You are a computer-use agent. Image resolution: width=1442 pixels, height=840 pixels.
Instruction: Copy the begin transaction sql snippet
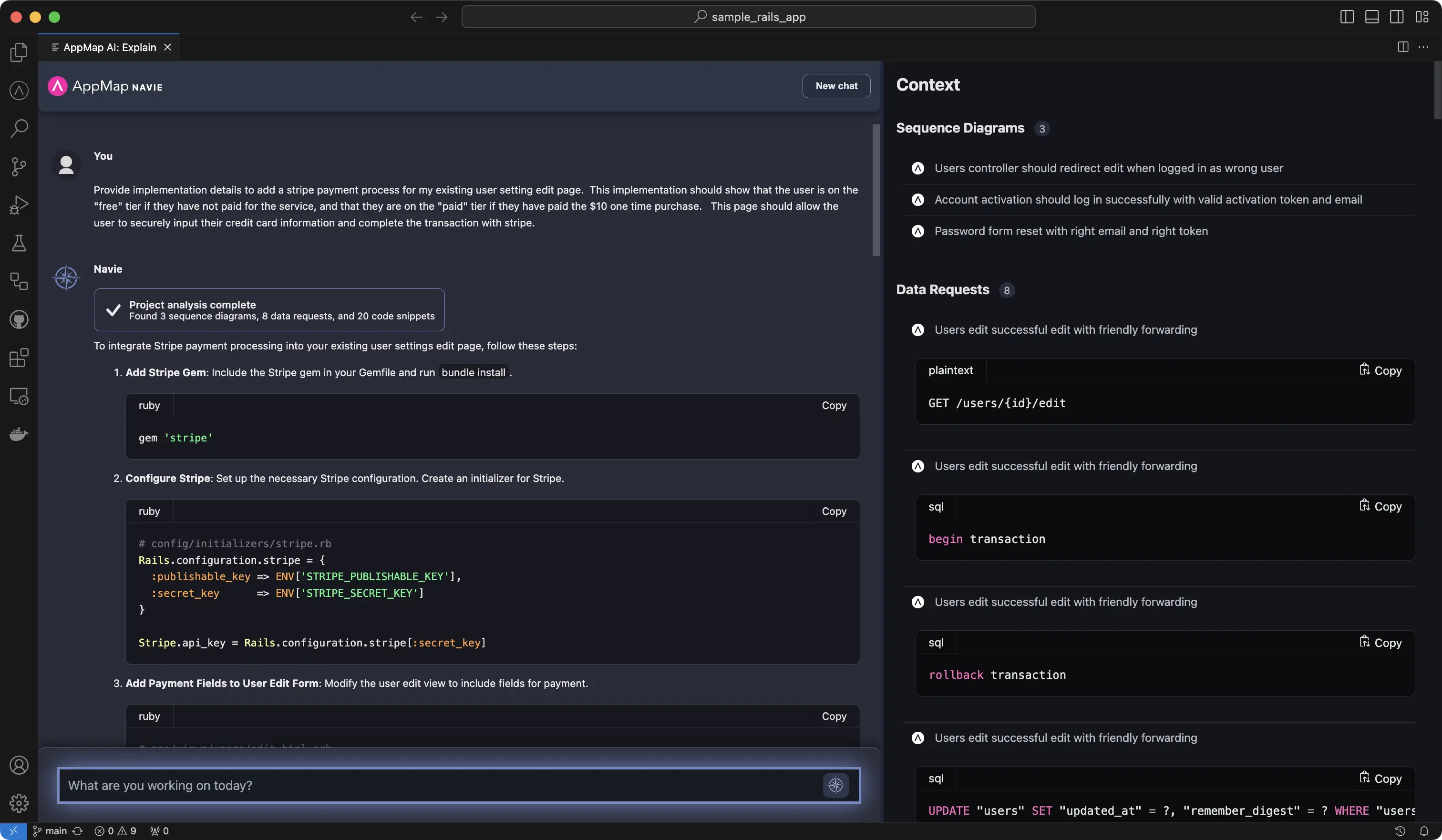(1380, 506)
